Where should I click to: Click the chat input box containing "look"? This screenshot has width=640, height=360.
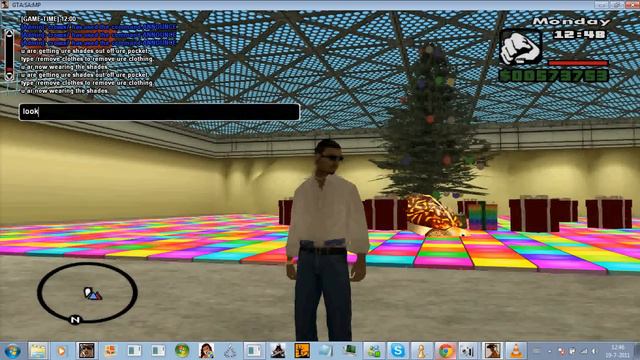pyautogui.click(x=159, y=112)
